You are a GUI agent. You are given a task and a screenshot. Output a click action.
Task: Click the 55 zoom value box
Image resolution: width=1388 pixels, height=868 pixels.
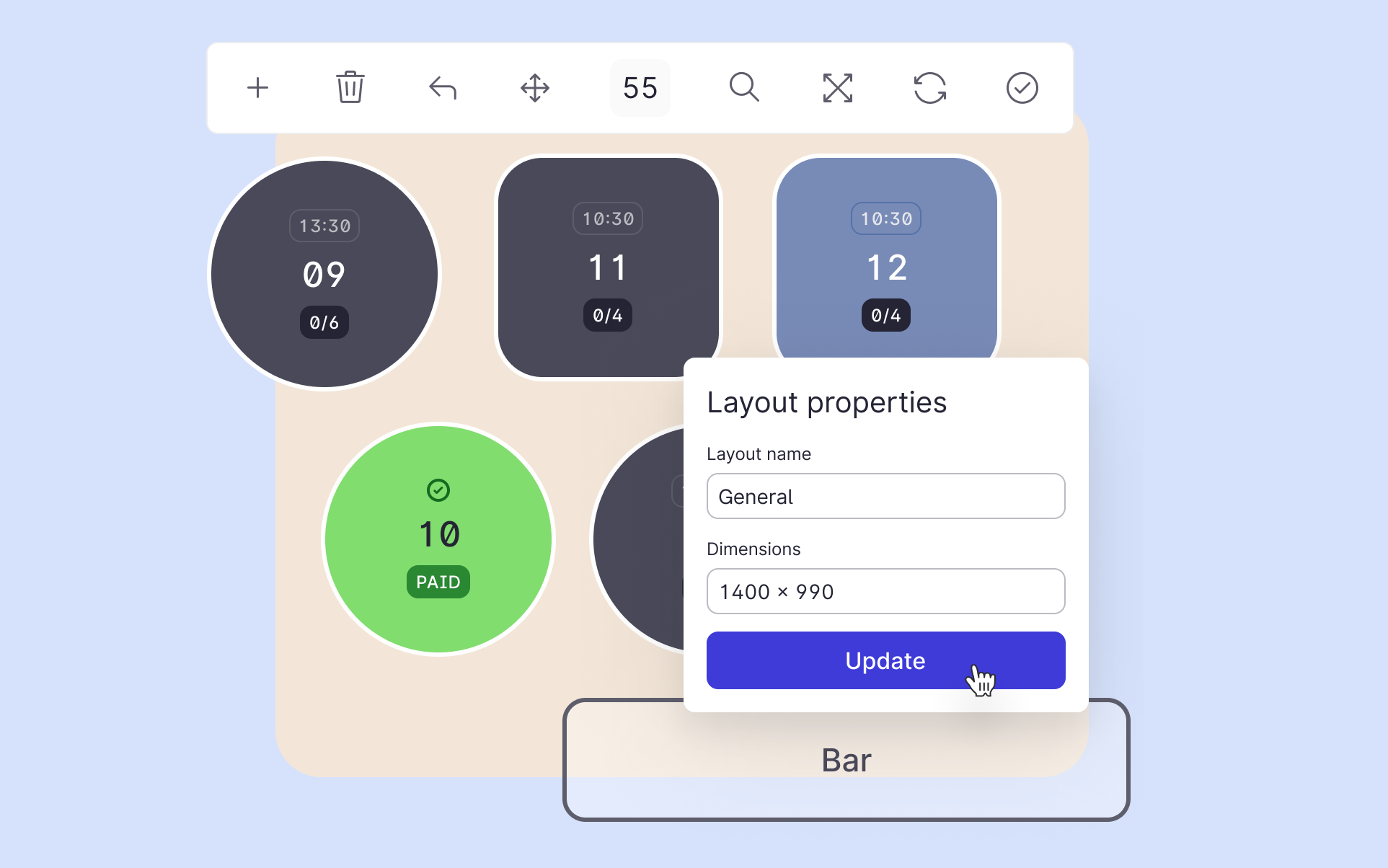click(640, 88)
